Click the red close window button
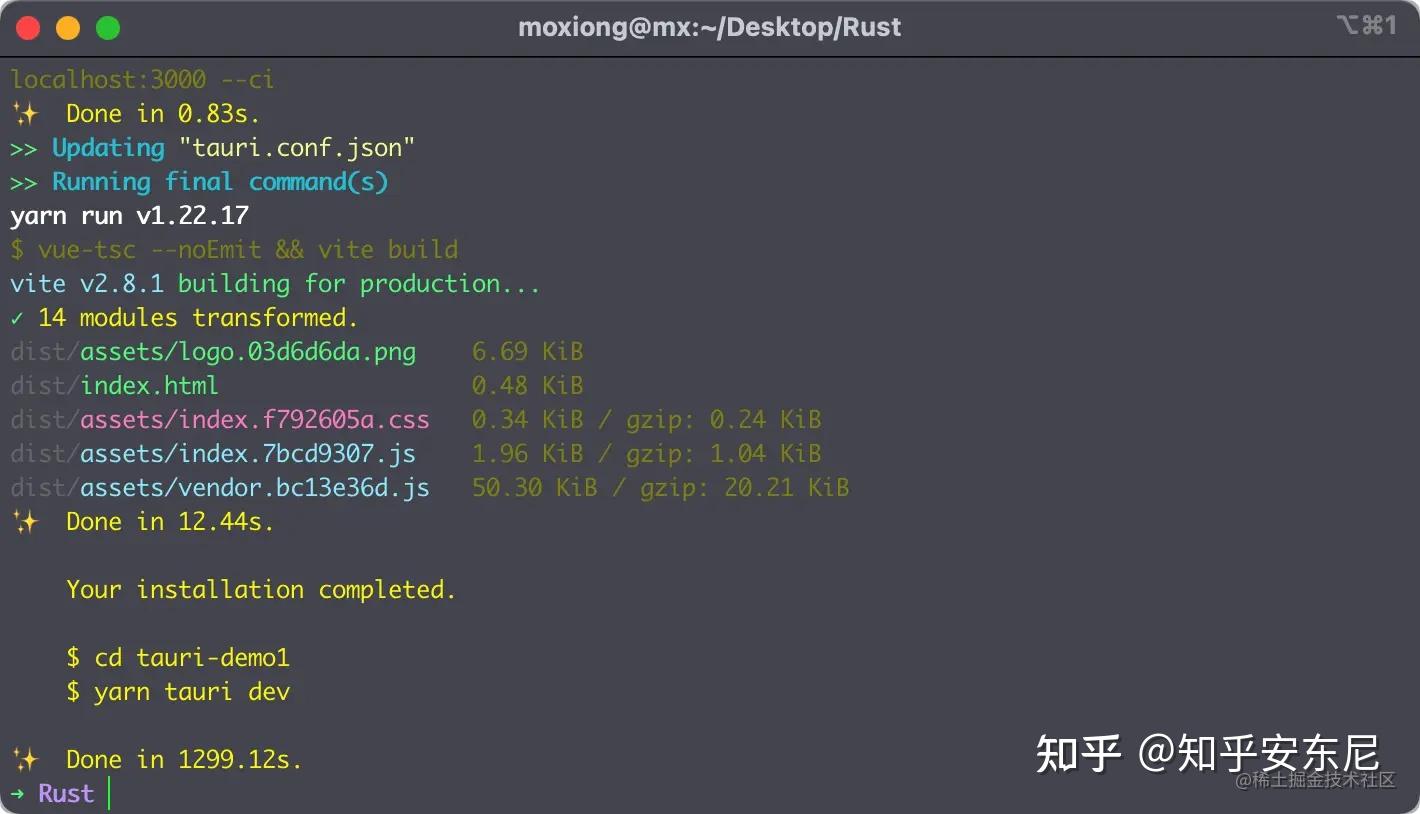This screenshot has width=1420, height=814. point(29,28)
